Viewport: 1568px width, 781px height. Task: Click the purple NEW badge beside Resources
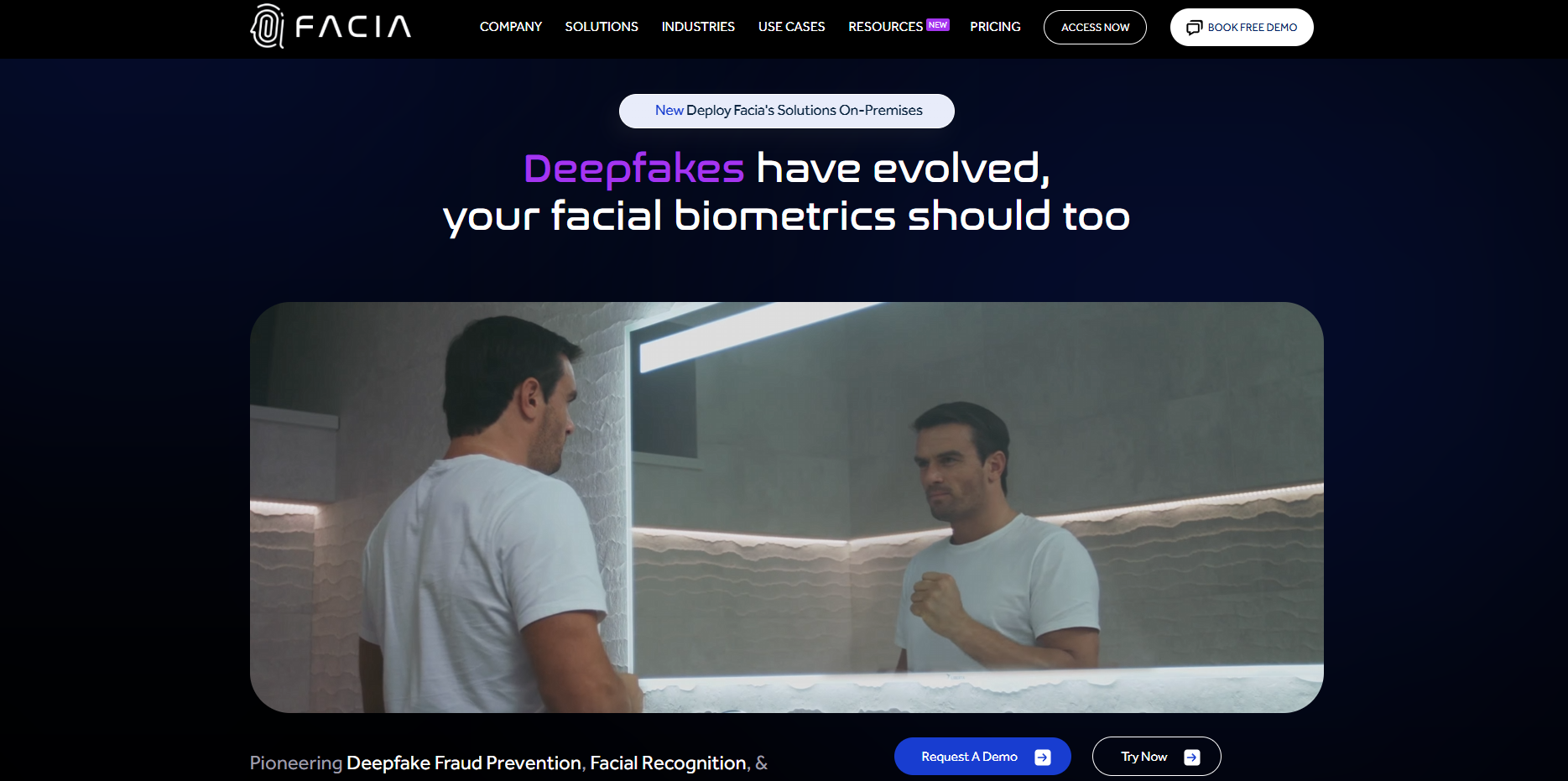click(x=939, y=24)
